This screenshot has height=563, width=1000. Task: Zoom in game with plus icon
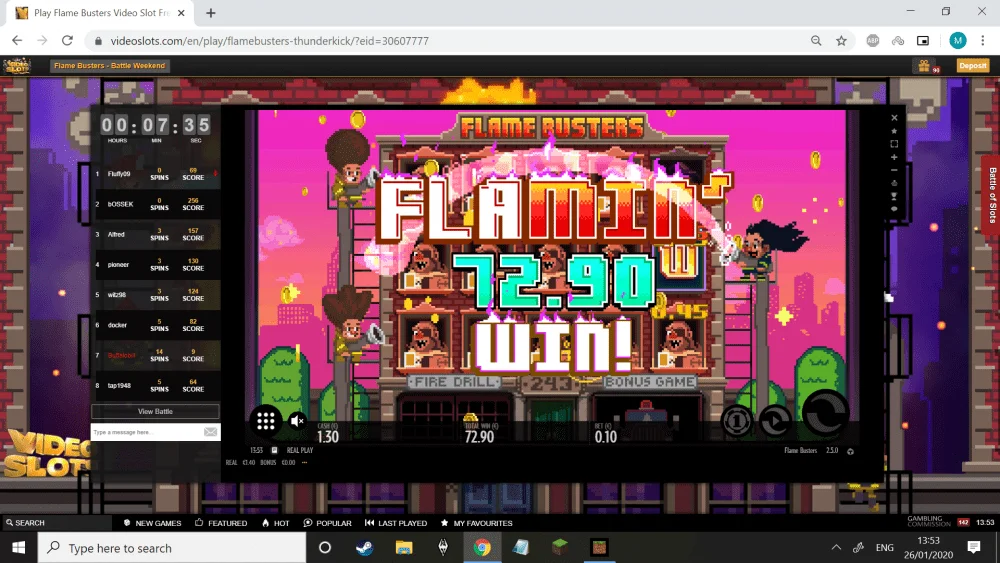pos(894,157)
